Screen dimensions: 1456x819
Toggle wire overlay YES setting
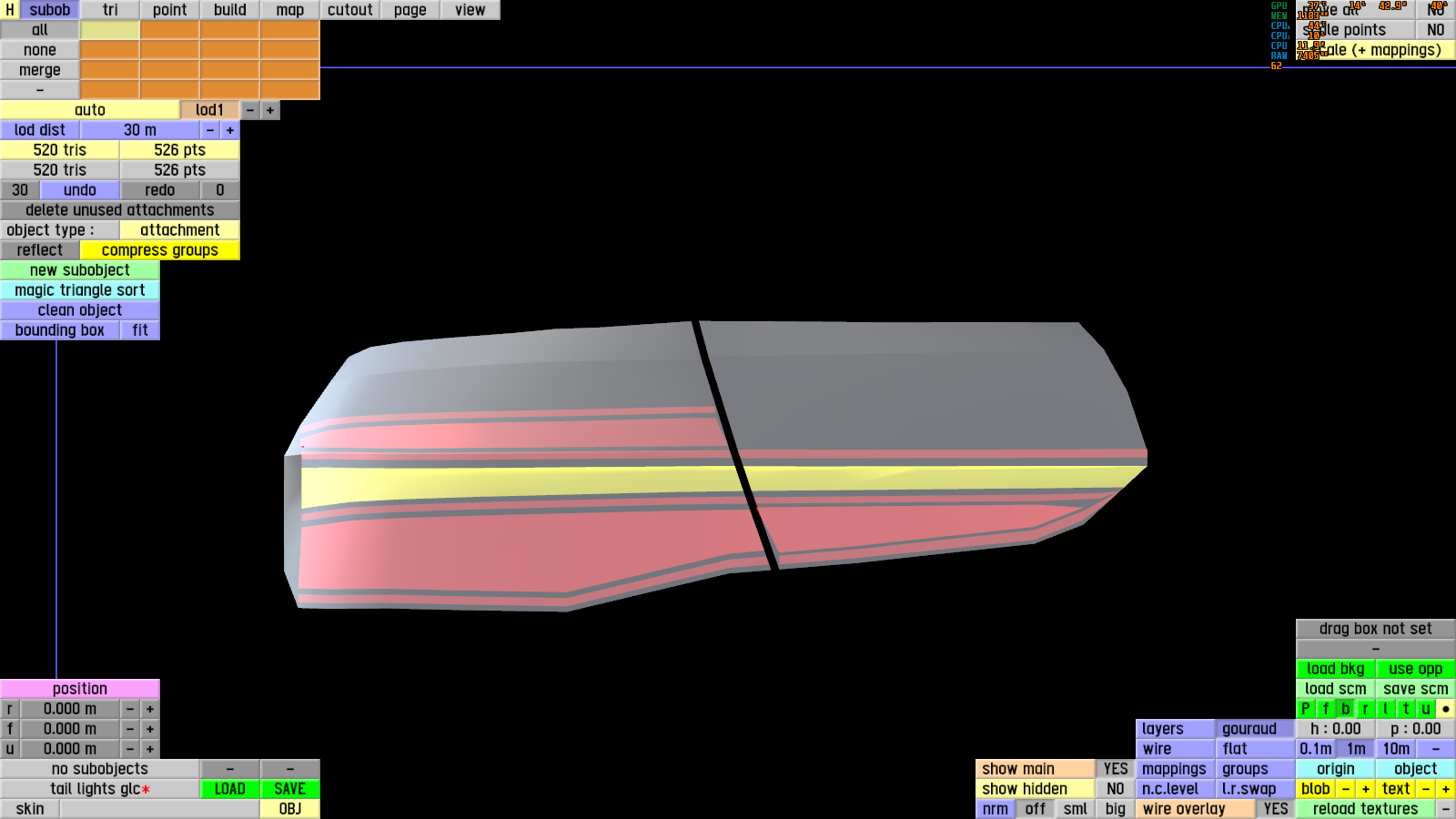(x=1276, y=809)
